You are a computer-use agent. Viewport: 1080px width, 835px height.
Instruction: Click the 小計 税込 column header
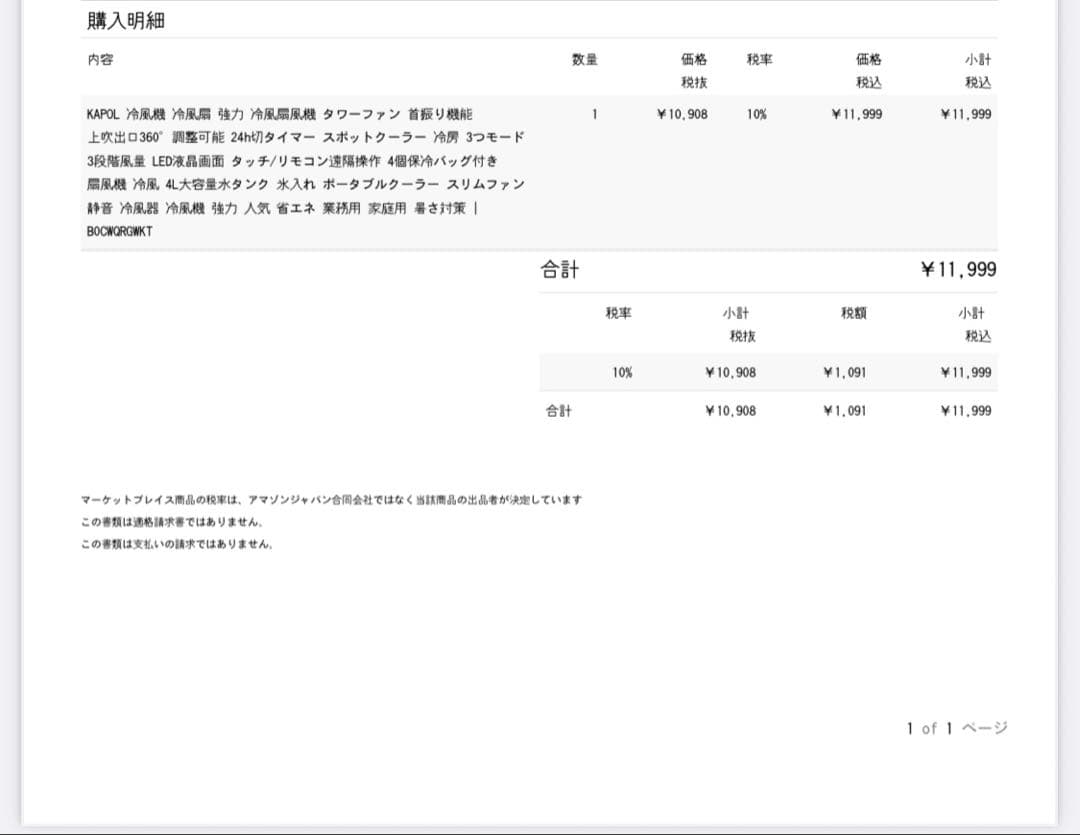[x=975, y=68]
